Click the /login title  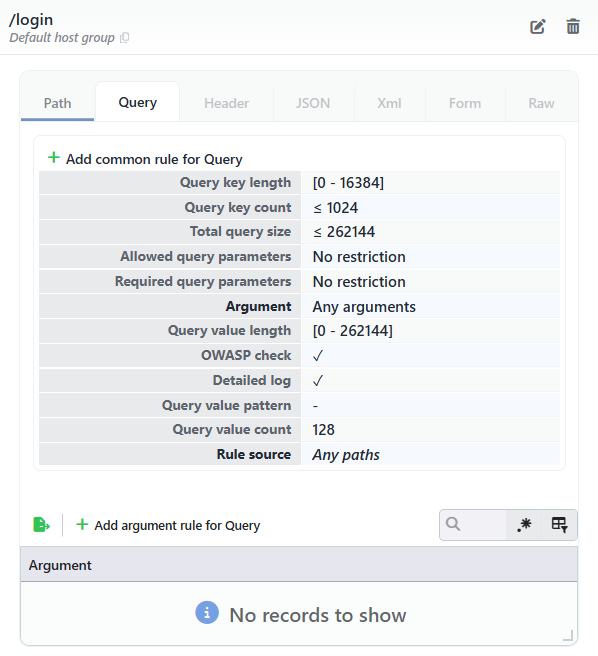click(31, 20)
